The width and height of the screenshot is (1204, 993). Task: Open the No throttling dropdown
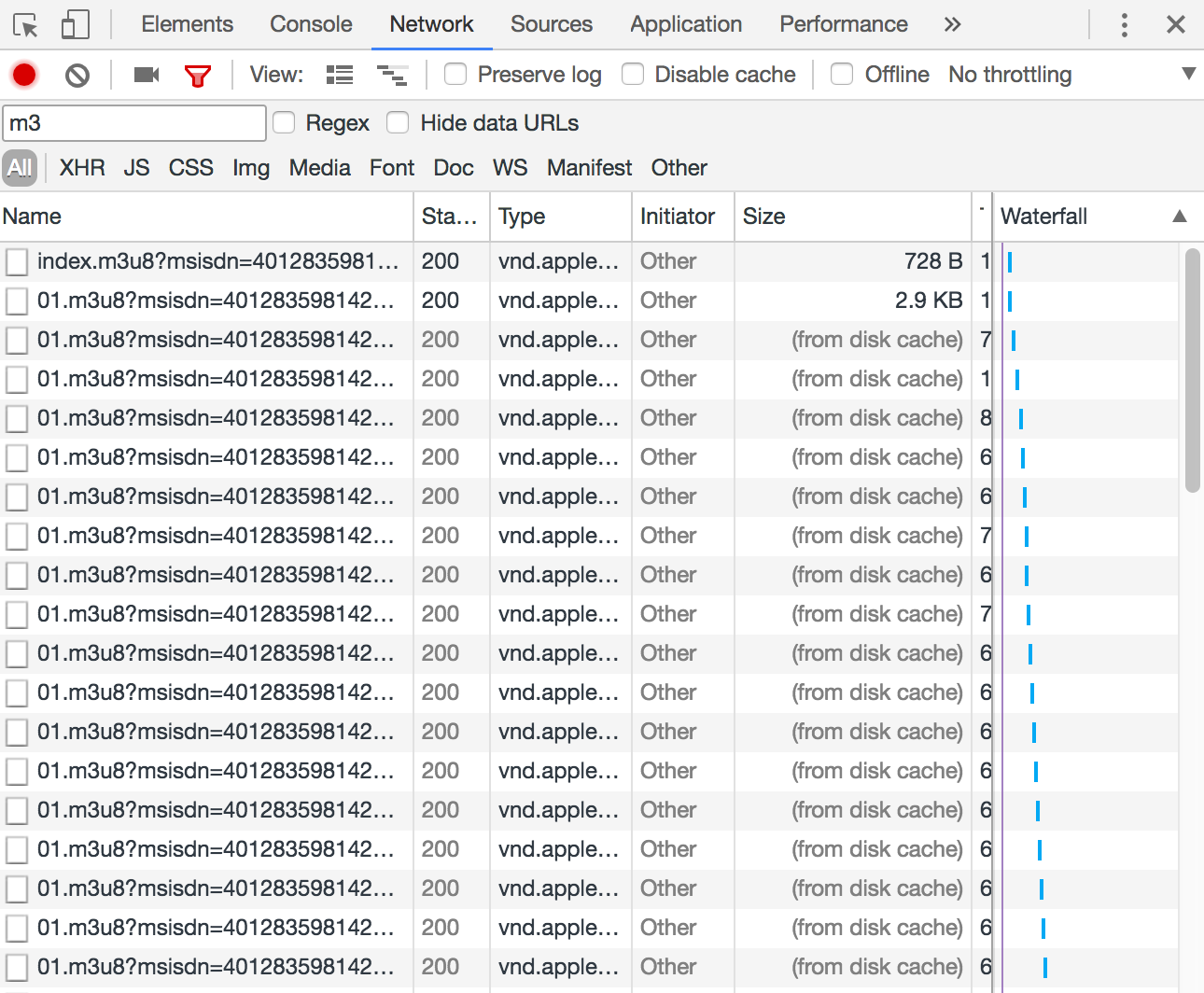pyautogui.click(x=1009, y=74)
